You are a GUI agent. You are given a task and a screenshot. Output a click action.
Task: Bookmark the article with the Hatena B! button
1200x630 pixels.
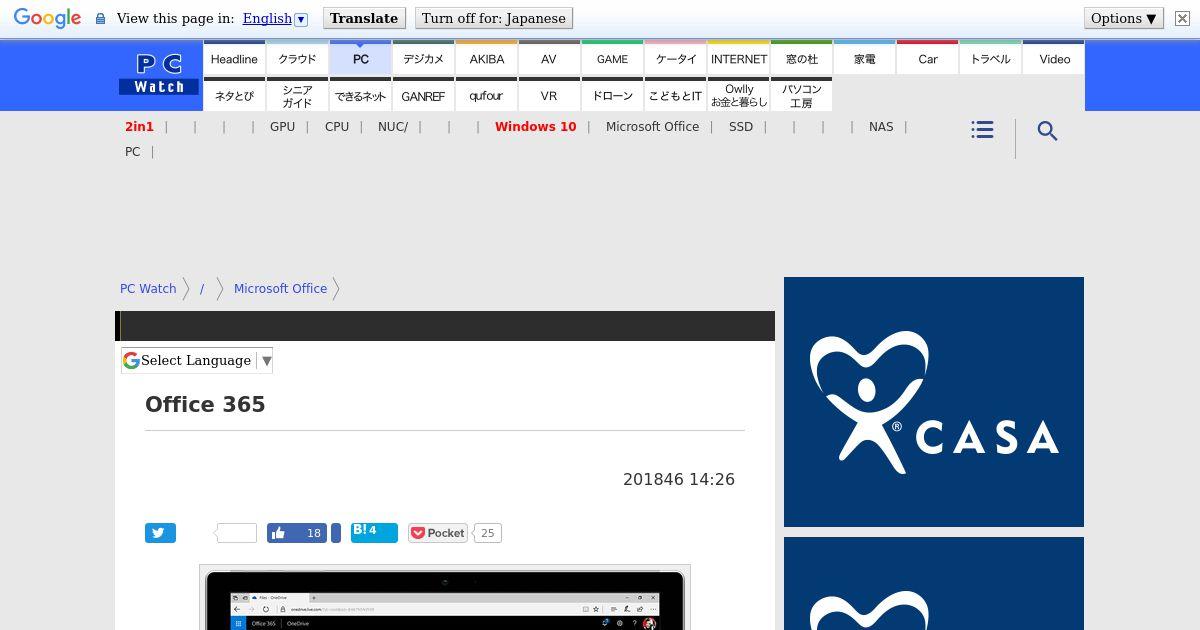pos(374,532)
